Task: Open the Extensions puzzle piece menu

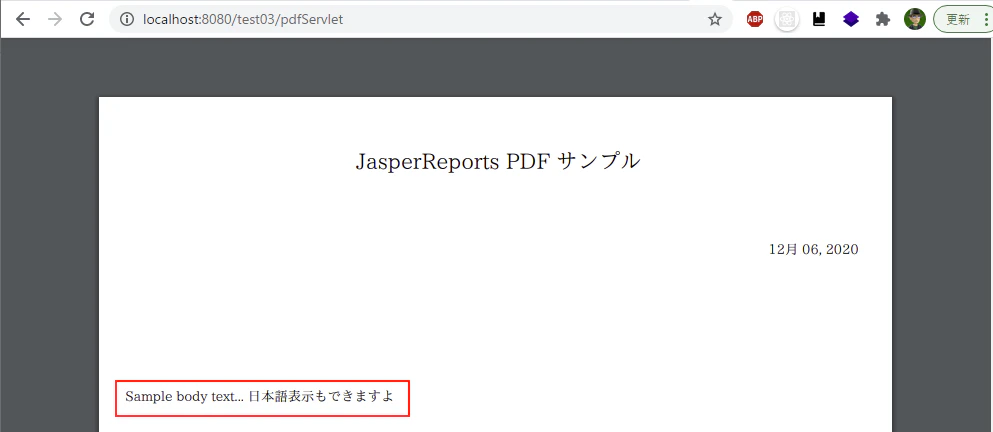Action: 883,20
